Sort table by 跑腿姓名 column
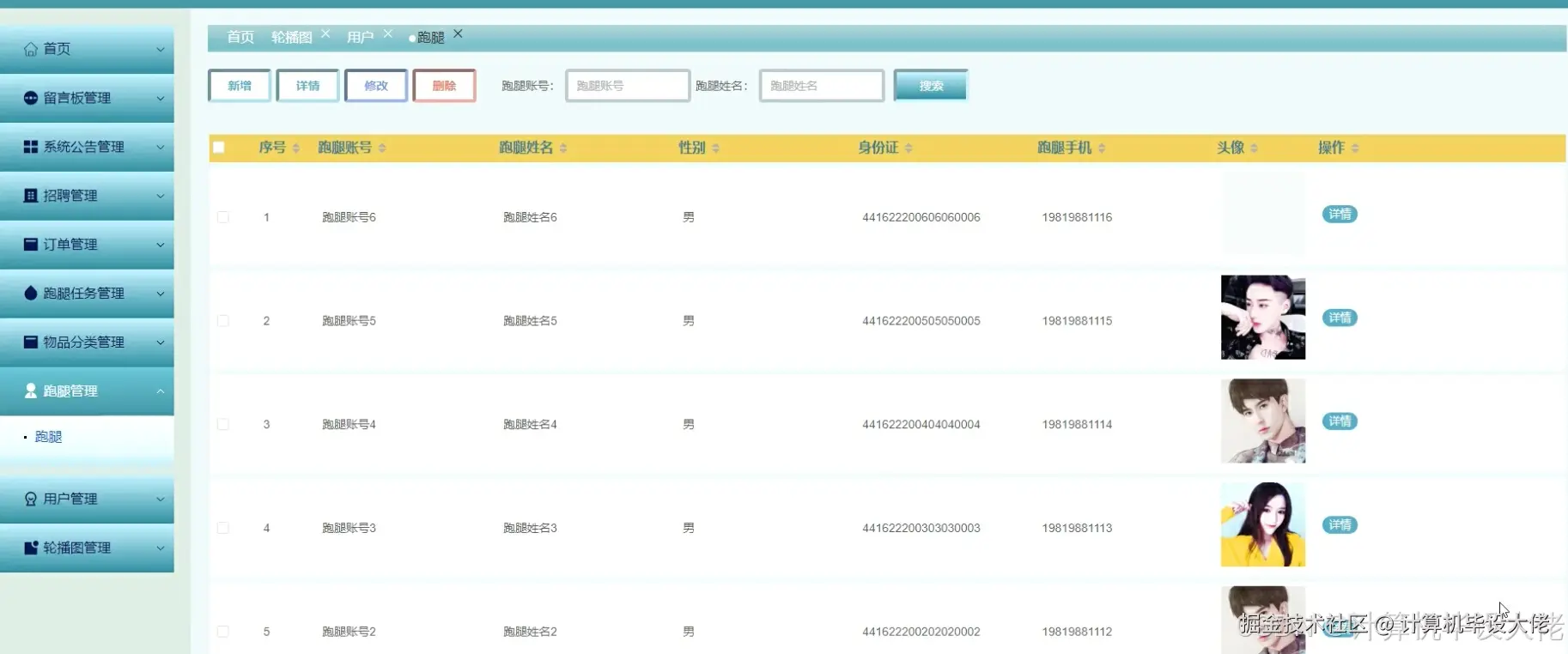 coord(563,148)
